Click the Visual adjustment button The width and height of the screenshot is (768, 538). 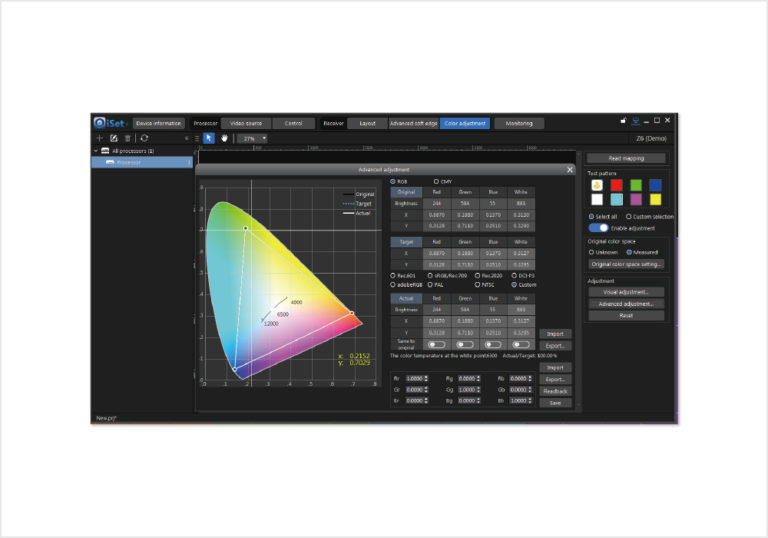pos(626,292)
